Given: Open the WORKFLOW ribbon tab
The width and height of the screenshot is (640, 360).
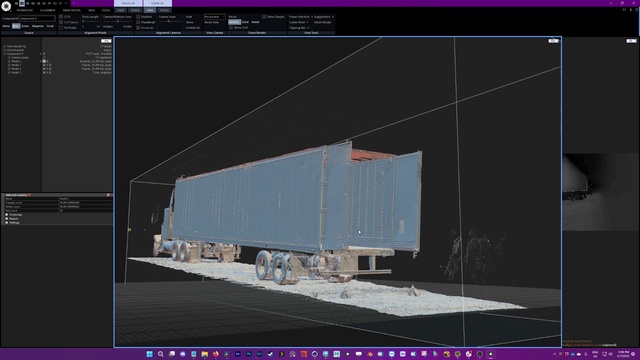Looking at the screenshot, I should (24, 10).
